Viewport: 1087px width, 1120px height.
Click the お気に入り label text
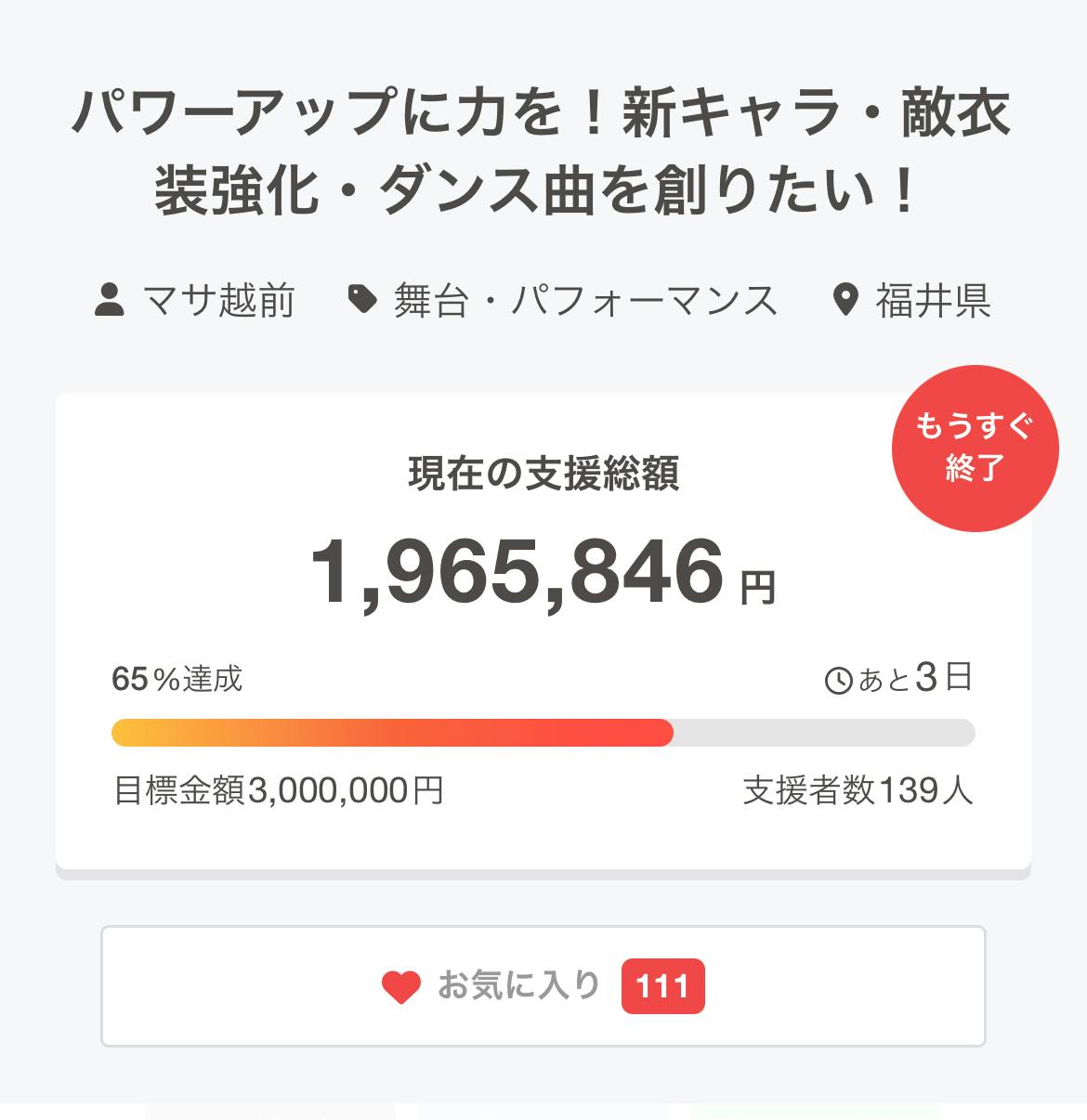pos(518,984)
